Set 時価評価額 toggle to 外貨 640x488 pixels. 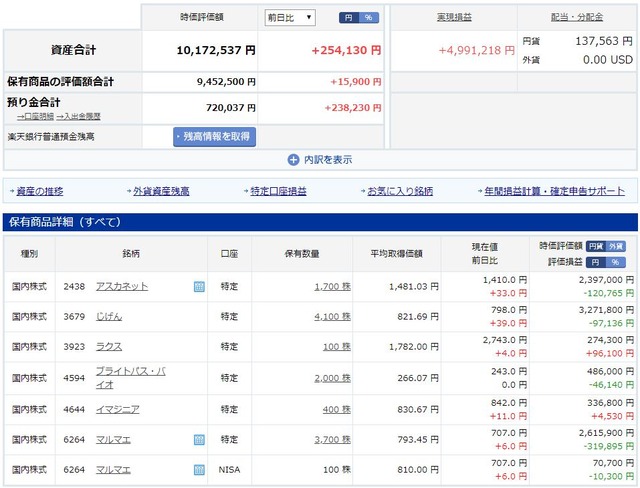pyautogui.click(x=616, y=246)
